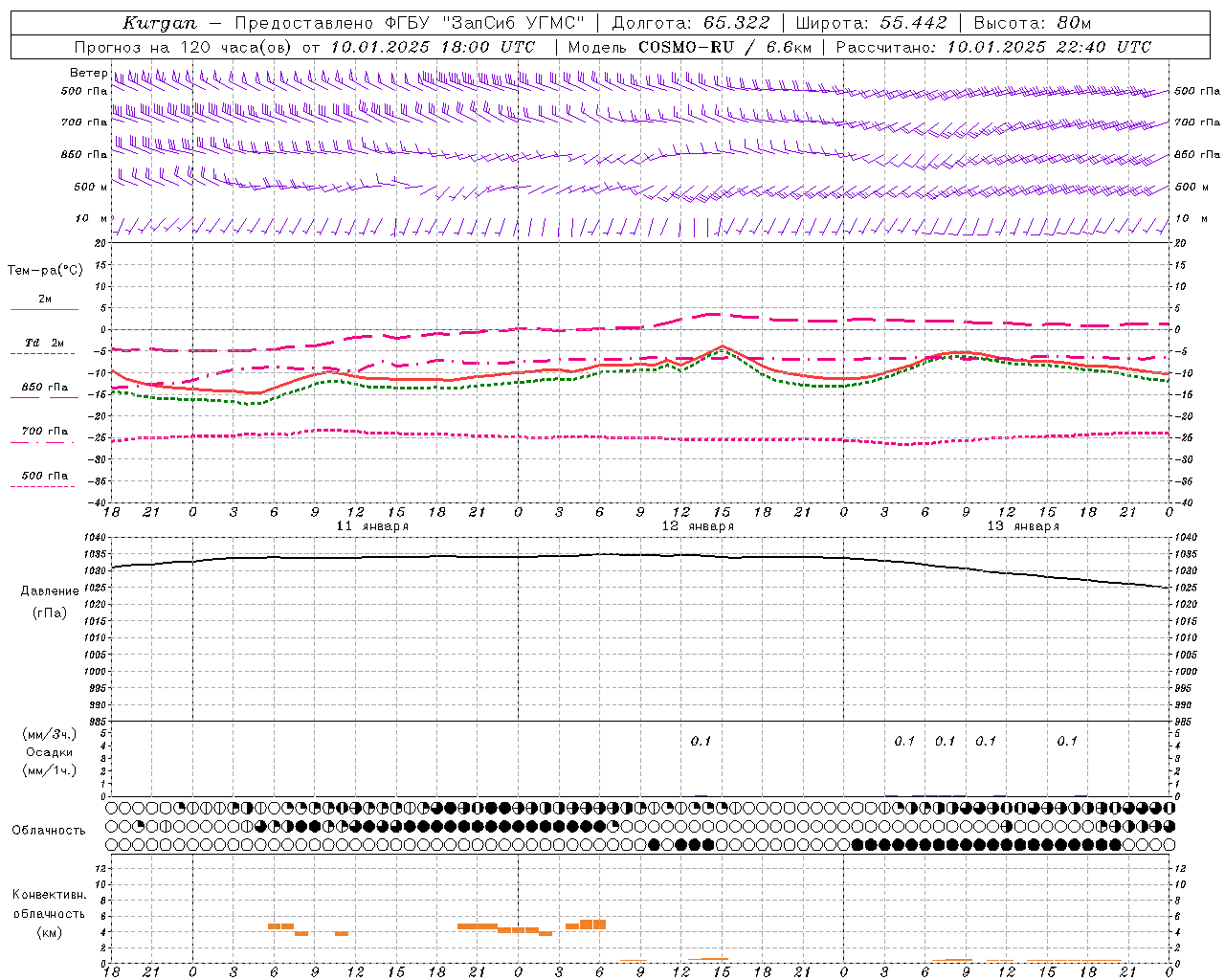Viewport: 1225px width, 980px height.
Task: Click the "Осадки" precipitation label
Action: pos(50,753)
